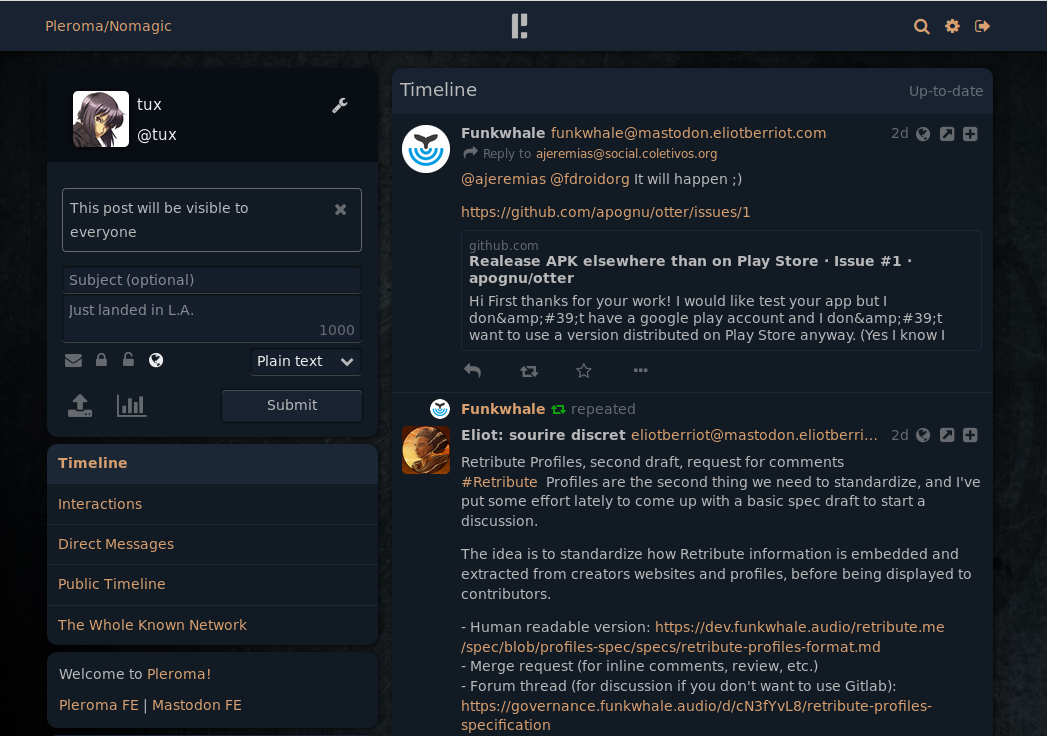This screenshot has height=736, width=1047.
Task: Click the Subject (optional) input field
Action: 212,280
